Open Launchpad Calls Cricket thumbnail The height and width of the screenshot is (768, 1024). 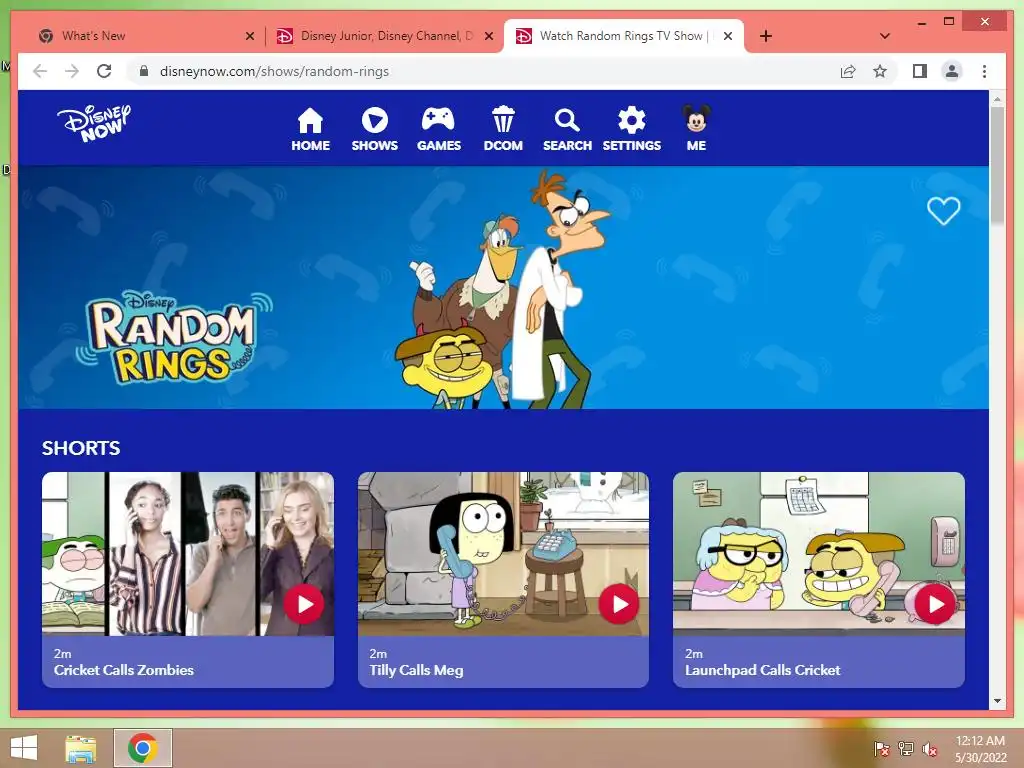click(818, 554)
